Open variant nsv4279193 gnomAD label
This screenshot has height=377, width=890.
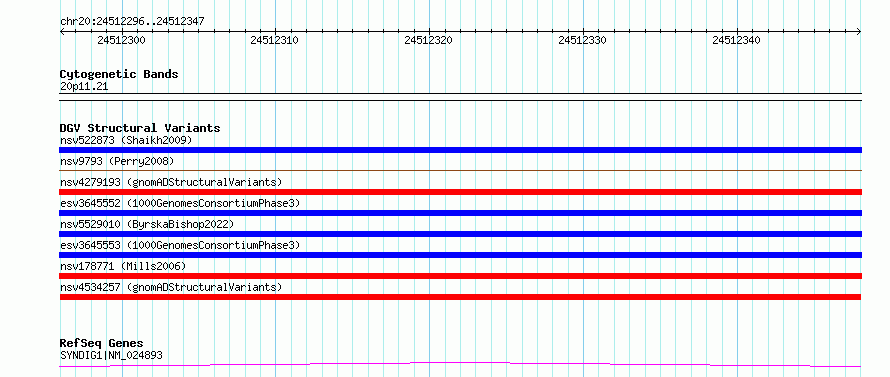pyautogui.click(x=171, y=182)
